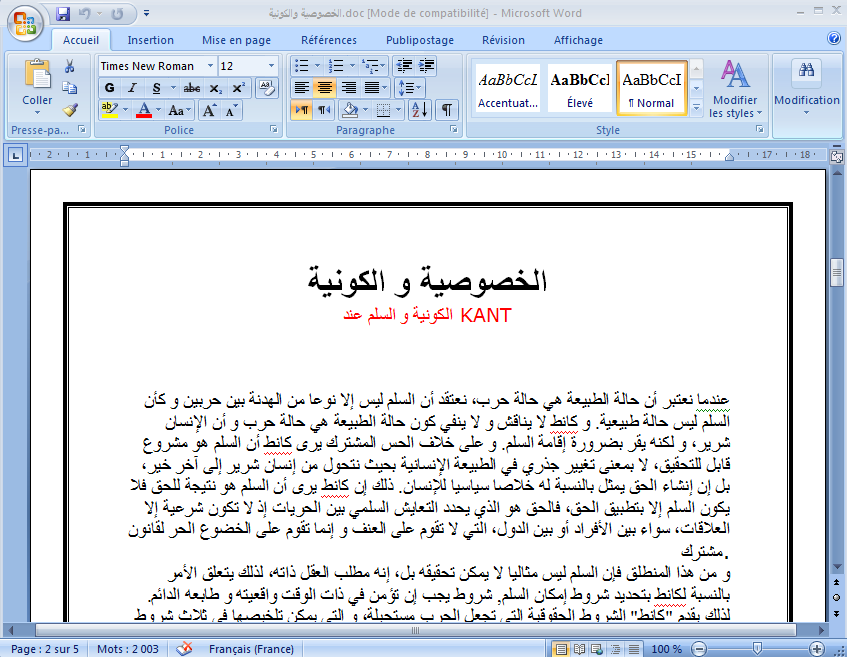The width and height of the screenshot is (847, 657).
Task: Open numbered list style dropdown
Action: [352, 66]
